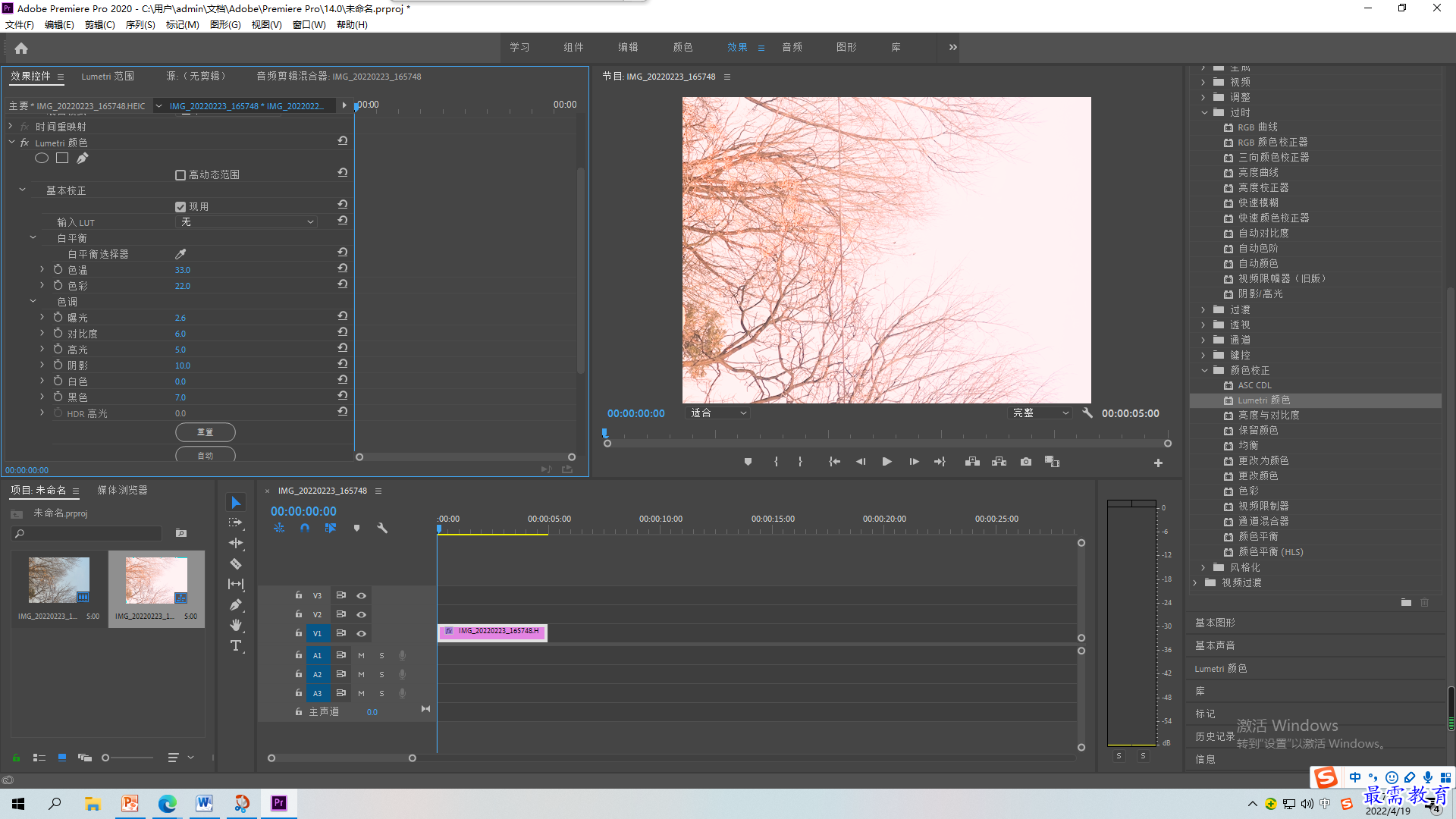Click the Home icon
Viewport: 1456px width, 819px height.
(x=21, y=48)
